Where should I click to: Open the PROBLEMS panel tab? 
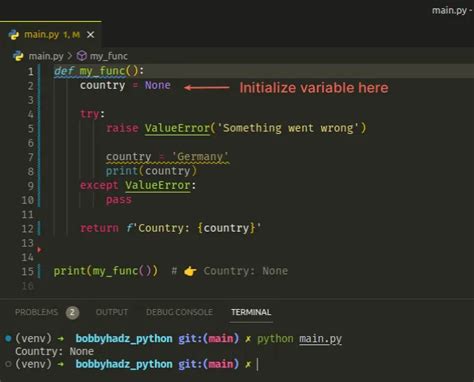36,312
